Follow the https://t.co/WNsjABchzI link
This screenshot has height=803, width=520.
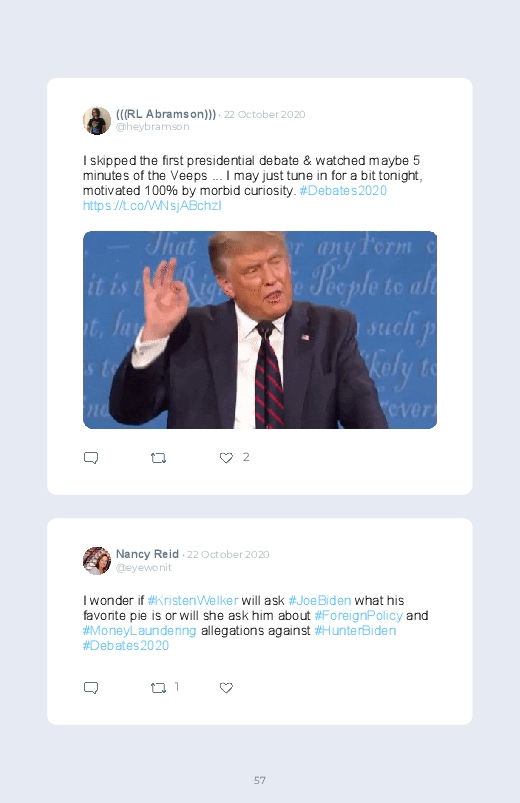[x=152, y=205]
